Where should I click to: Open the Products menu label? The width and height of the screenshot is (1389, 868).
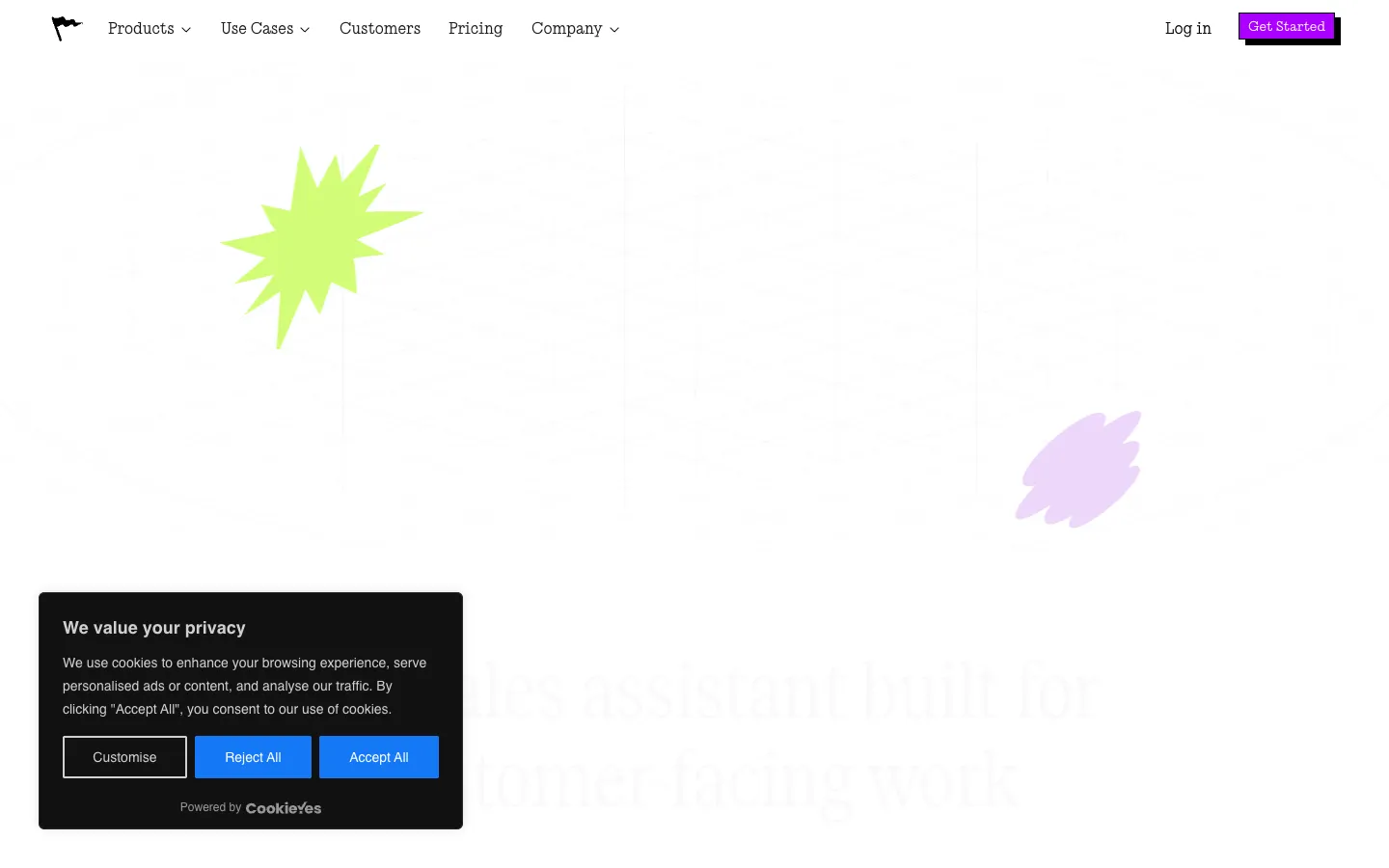pyautogui.click(x=141, y=29)
